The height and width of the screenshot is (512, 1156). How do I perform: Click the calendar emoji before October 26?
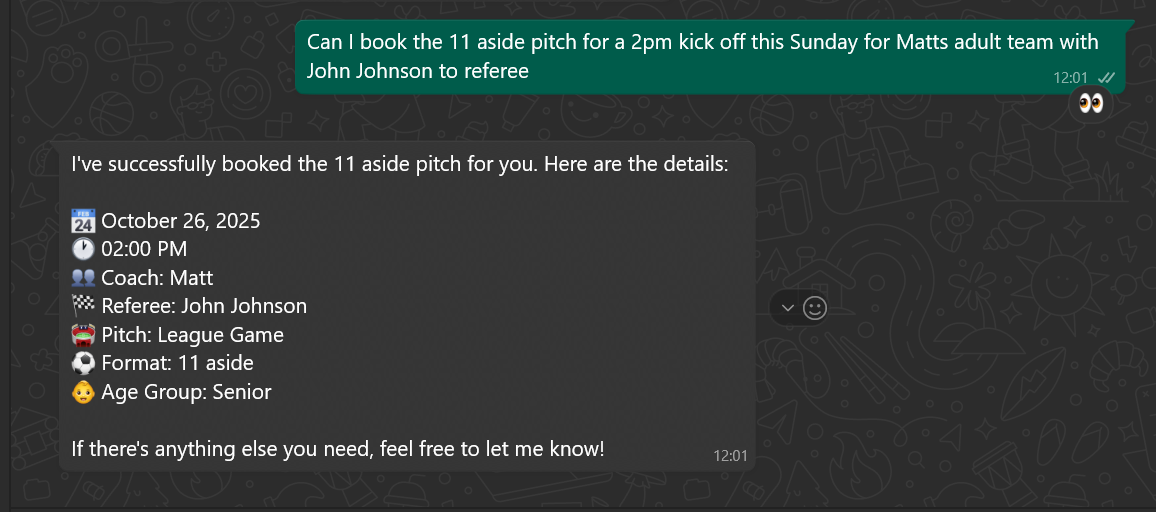pos(83,220)
